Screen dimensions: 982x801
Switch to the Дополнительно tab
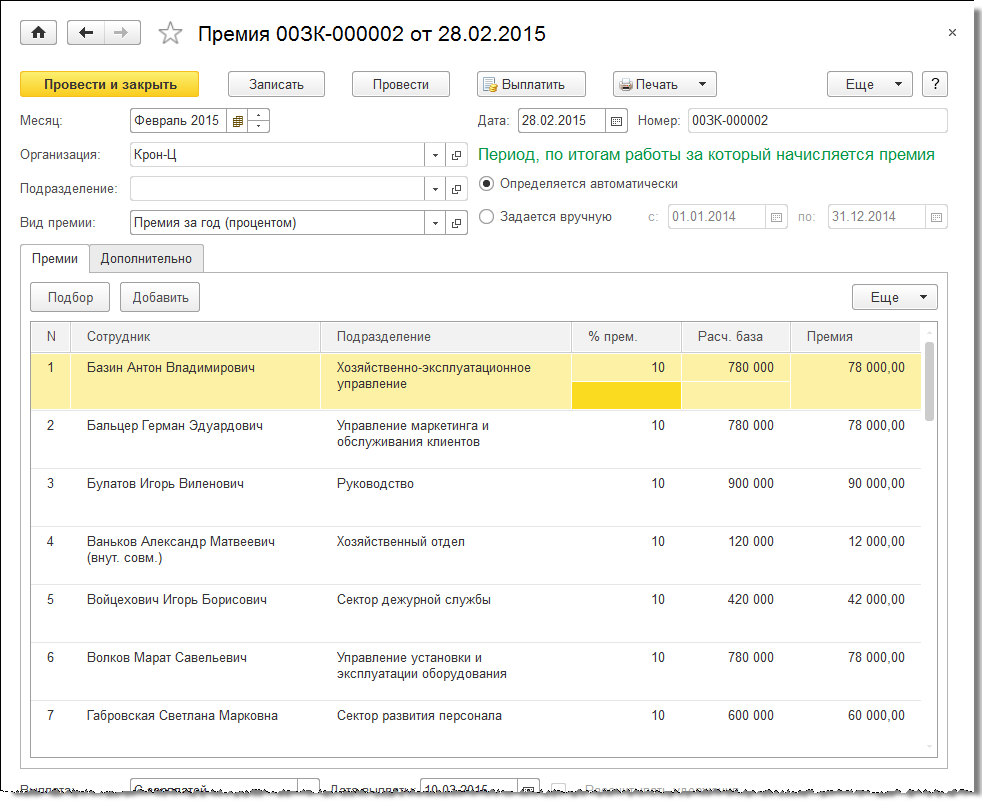146,258
